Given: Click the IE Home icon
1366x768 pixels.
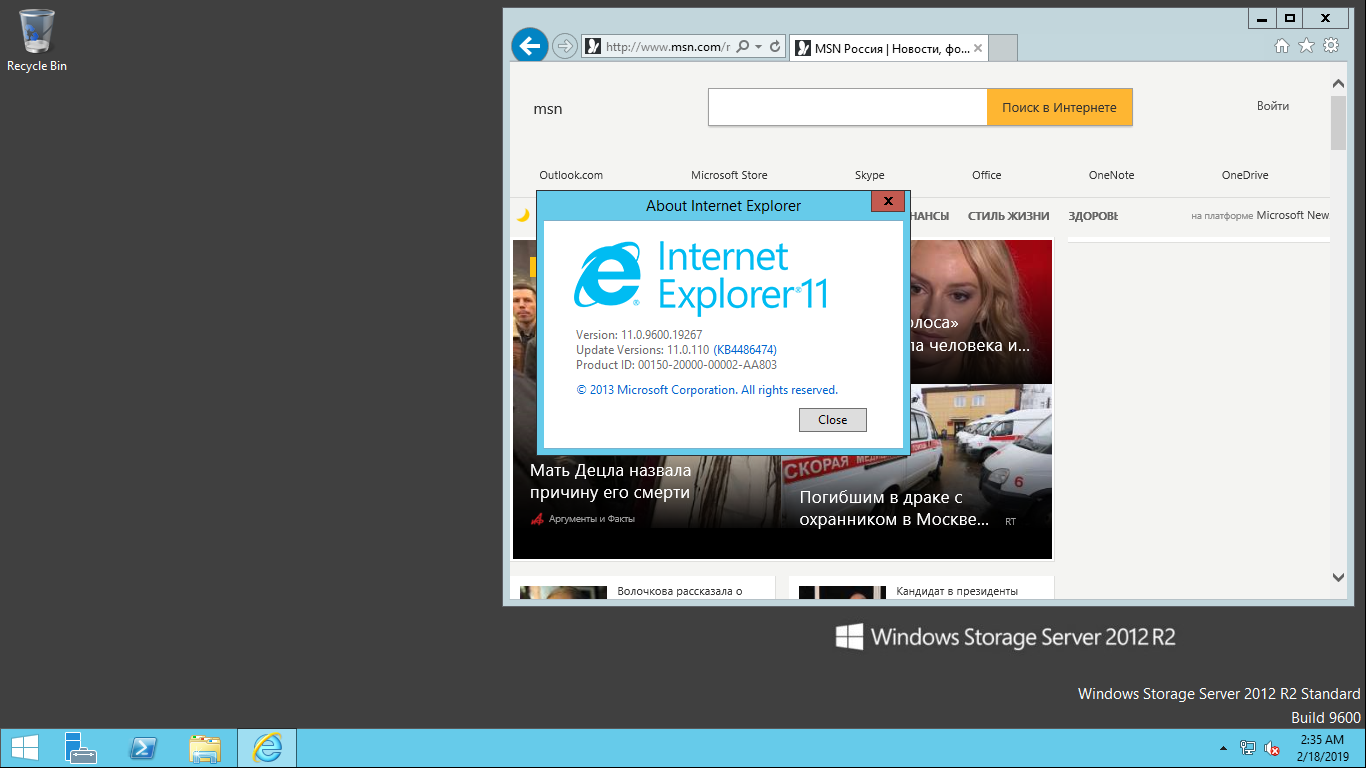Looking at the screenshot, I should point(1282,46).
